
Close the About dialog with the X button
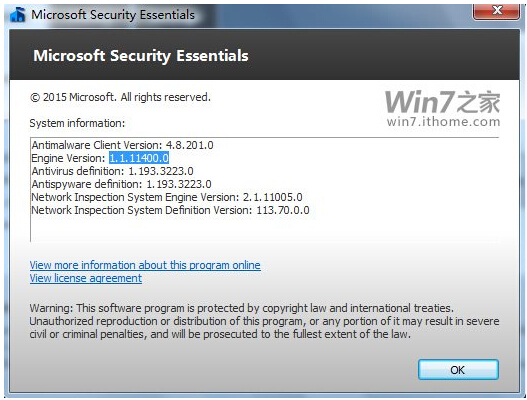coord(496,11)
